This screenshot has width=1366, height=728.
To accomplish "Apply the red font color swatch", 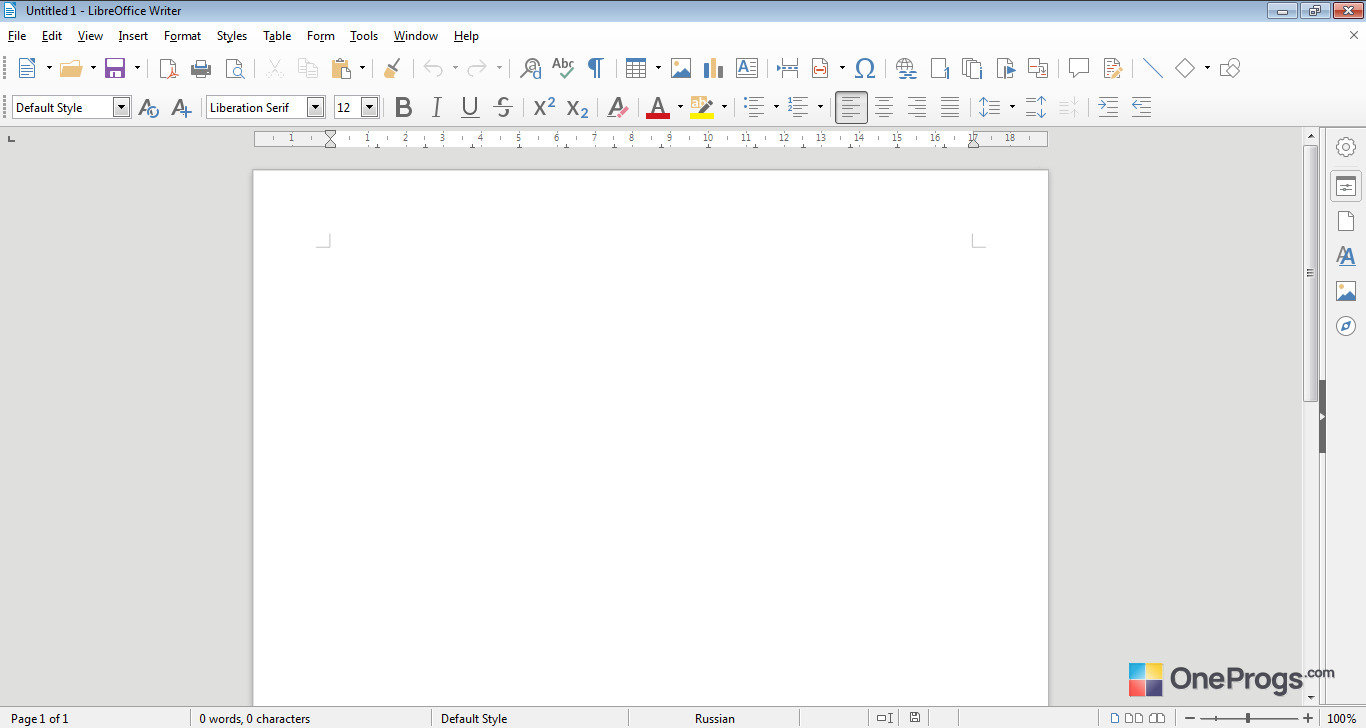I will 658,115.
